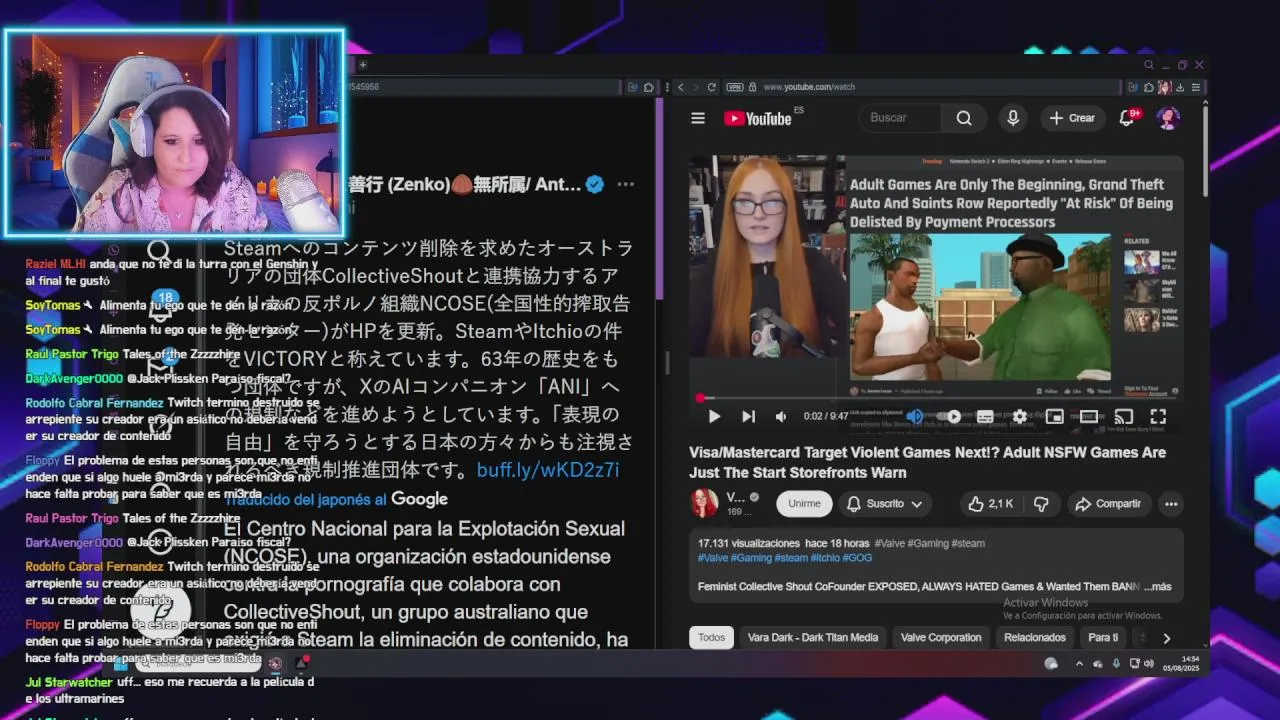Select the Todos filter chip
Screen dimensions: 1280x720
tap(712, 637)
